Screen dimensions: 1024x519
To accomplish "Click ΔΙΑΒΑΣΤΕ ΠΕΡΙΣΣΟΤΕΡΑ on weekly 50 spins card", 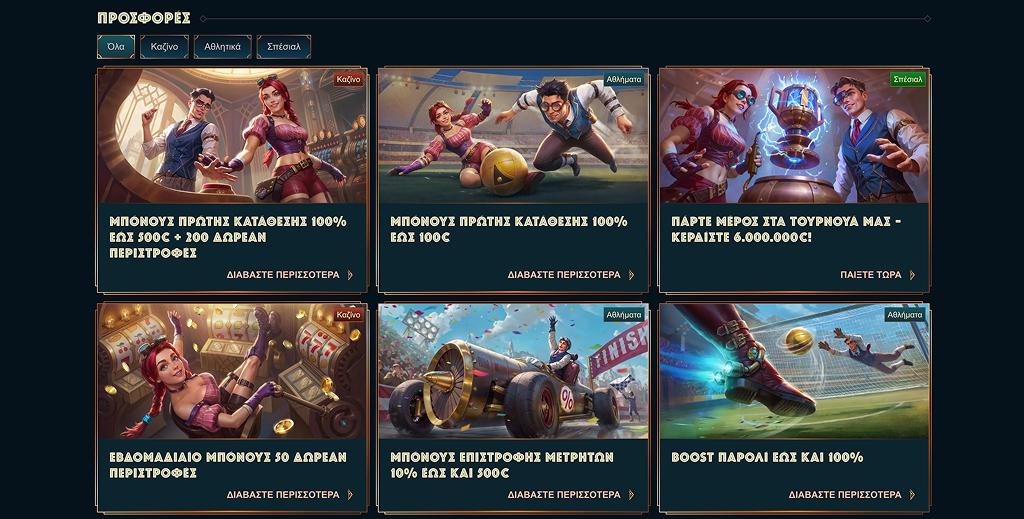I will tap(283, 495).
